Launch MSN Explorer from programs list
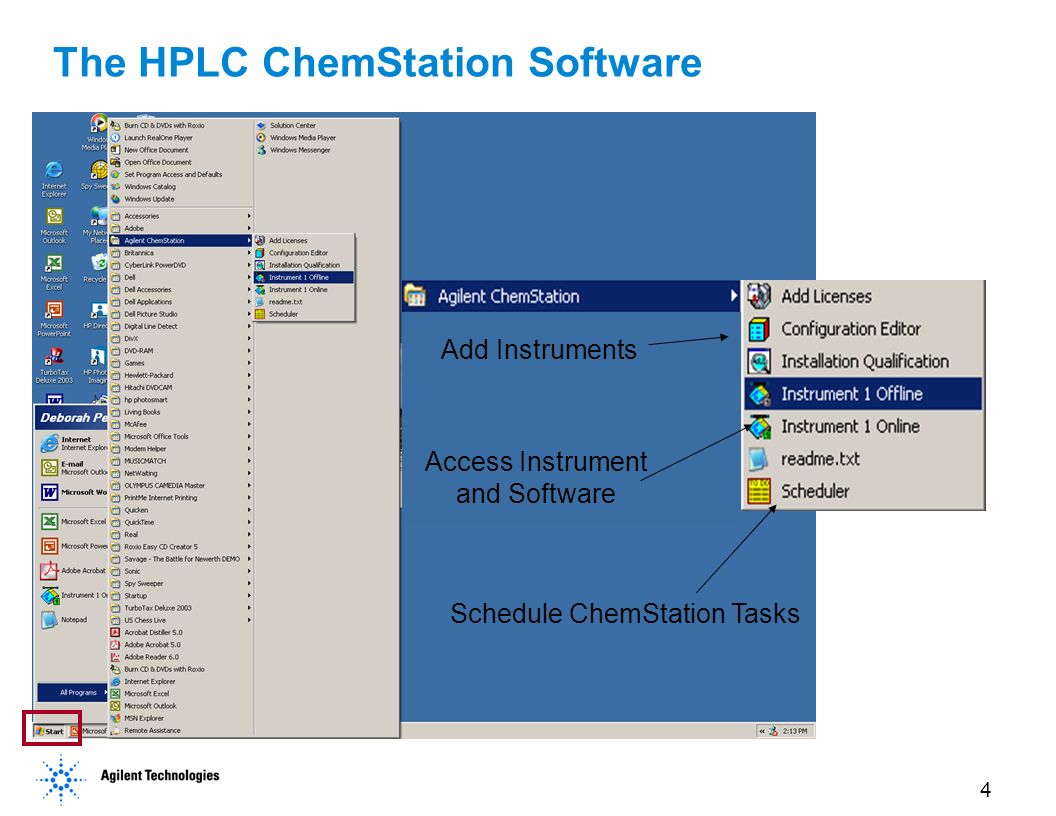1056x816 pixels. point(180,718)
